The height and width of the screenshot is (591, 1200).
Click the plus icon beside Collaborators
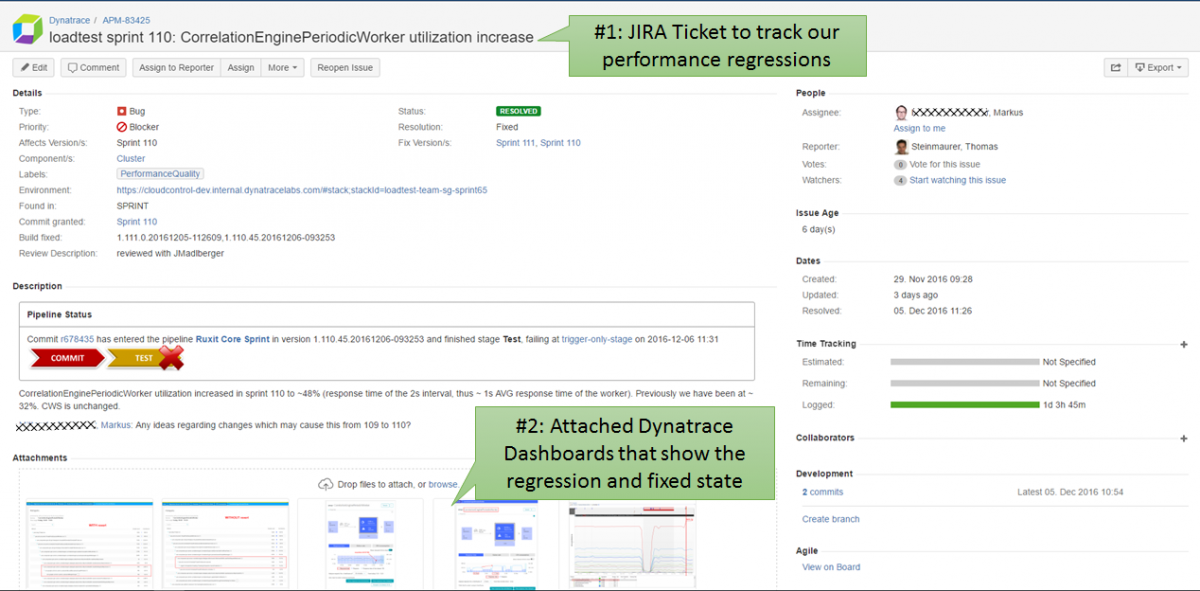[x=1184, y=438]
